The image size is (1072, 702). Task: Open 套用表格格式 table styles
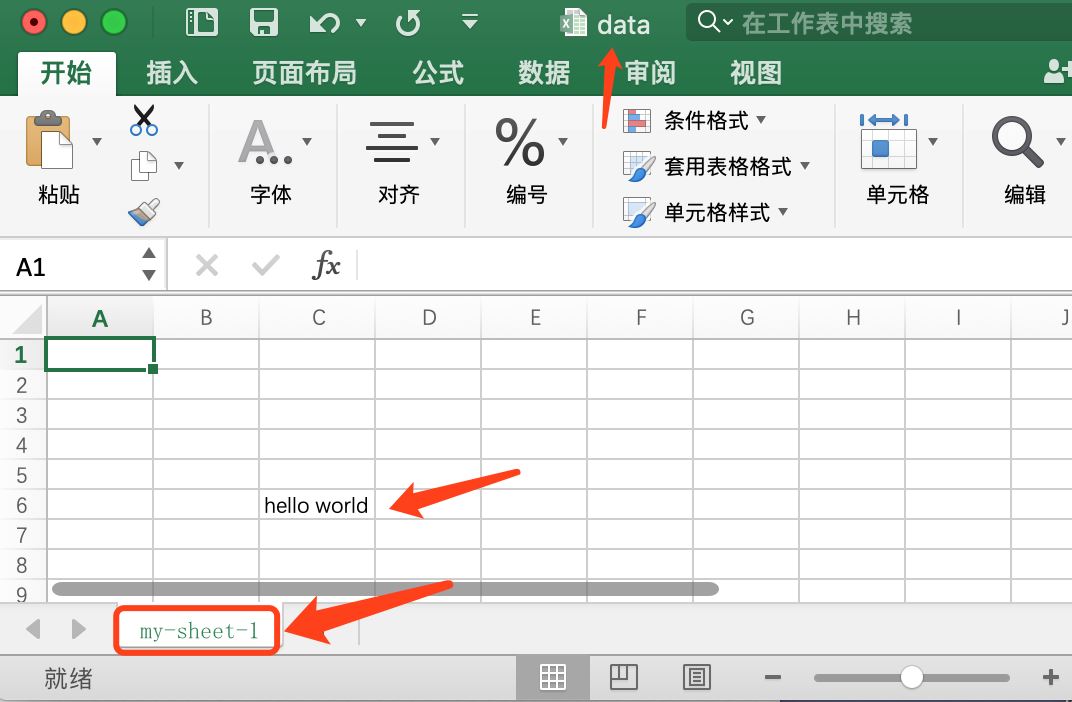pos(716,166)
